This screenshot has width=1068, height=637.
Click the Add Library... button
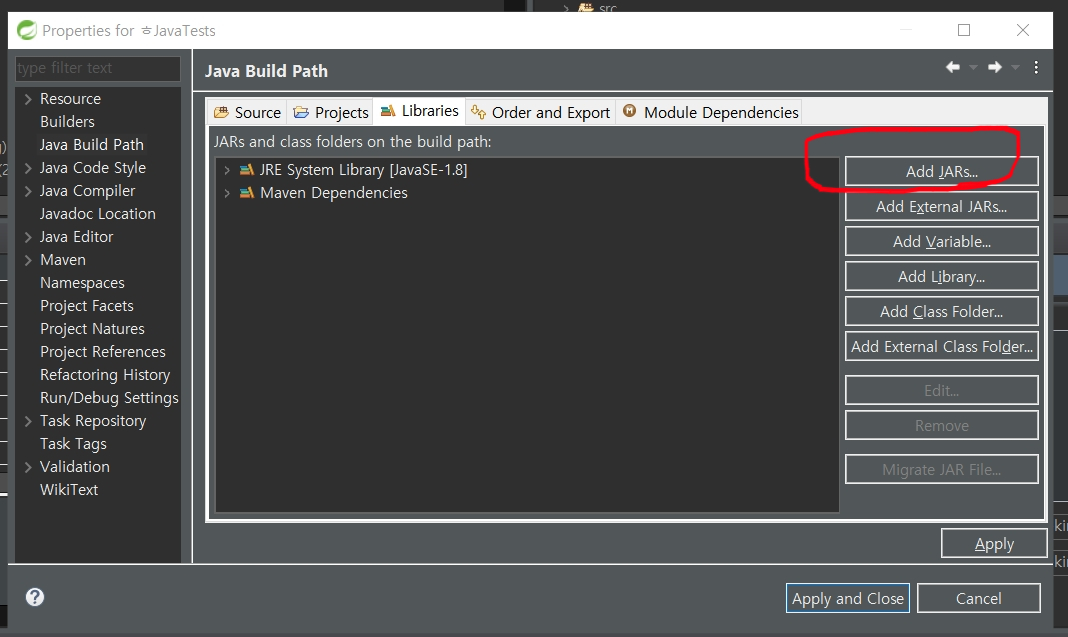click(941, 277)
